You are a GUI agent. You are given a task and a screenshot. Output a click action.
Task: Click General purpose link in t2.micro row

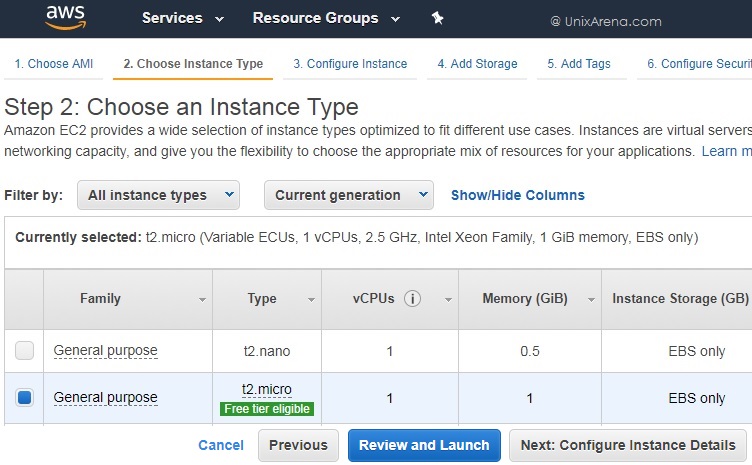click(x=106, y=397)
